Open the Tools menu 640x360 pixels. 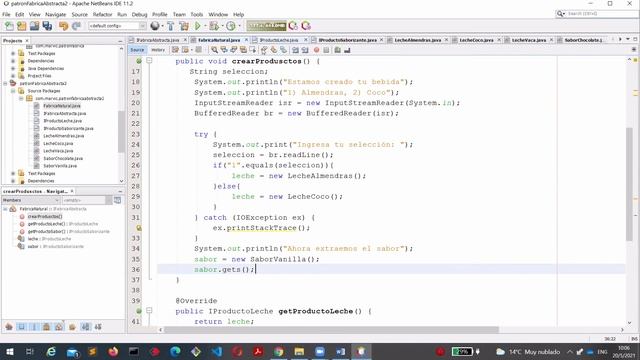197,14
